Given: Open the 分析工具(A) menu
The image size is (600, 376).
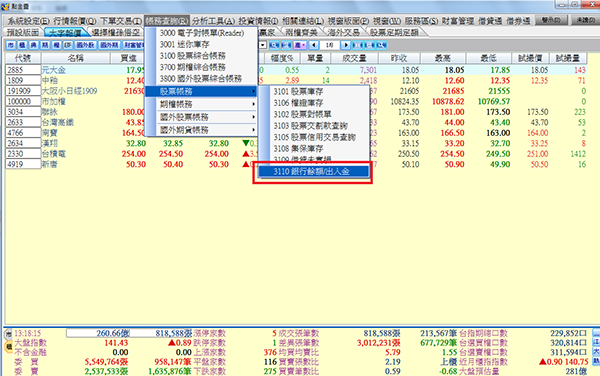Looking at the screenshot, I should (214, 21).
